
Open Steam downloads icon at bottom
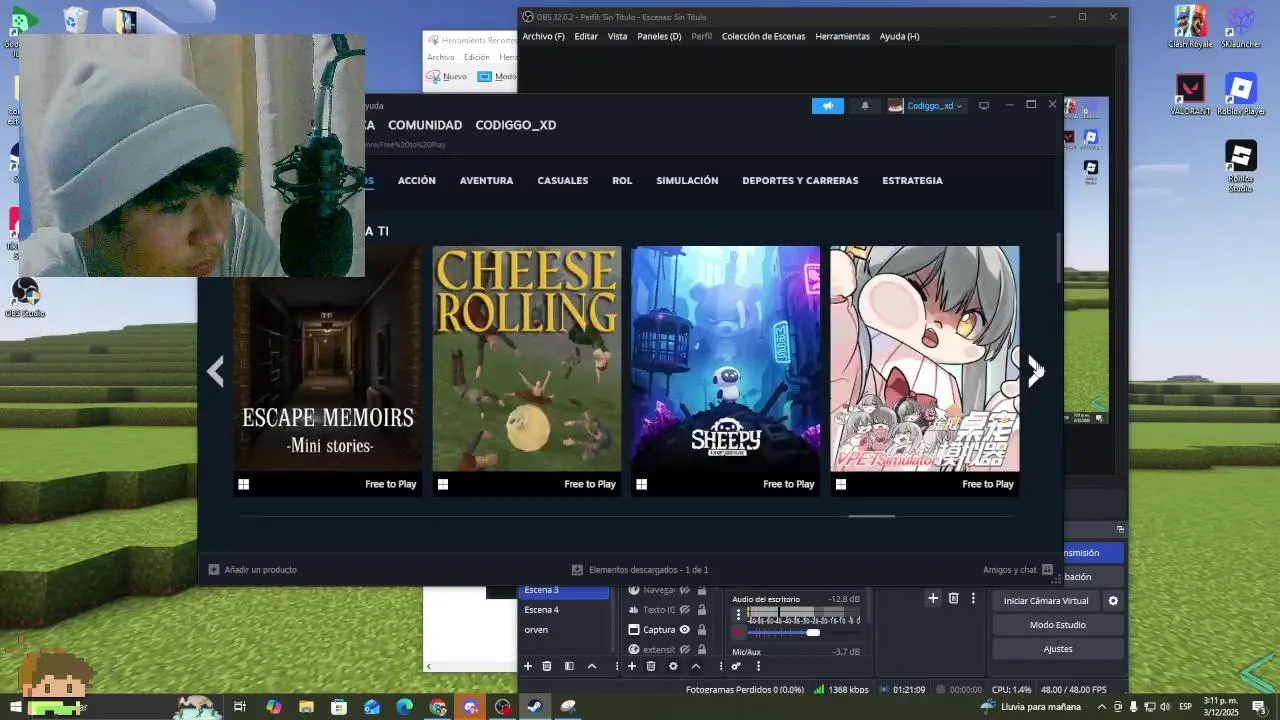click(x=577, y=570)
